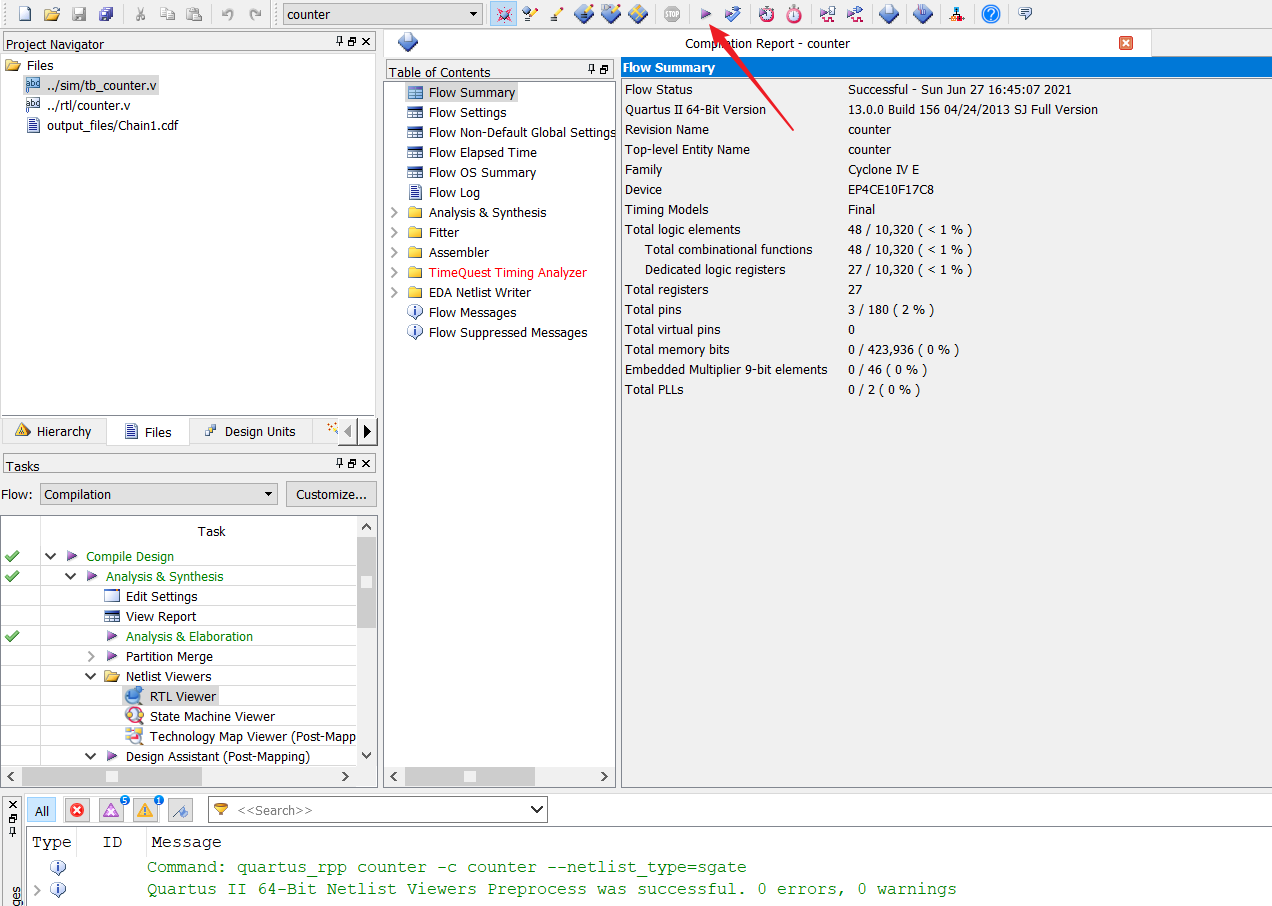Screen dimensions: 1272x906
Task: Open the State Machine Viewer task
Action: 212,716
